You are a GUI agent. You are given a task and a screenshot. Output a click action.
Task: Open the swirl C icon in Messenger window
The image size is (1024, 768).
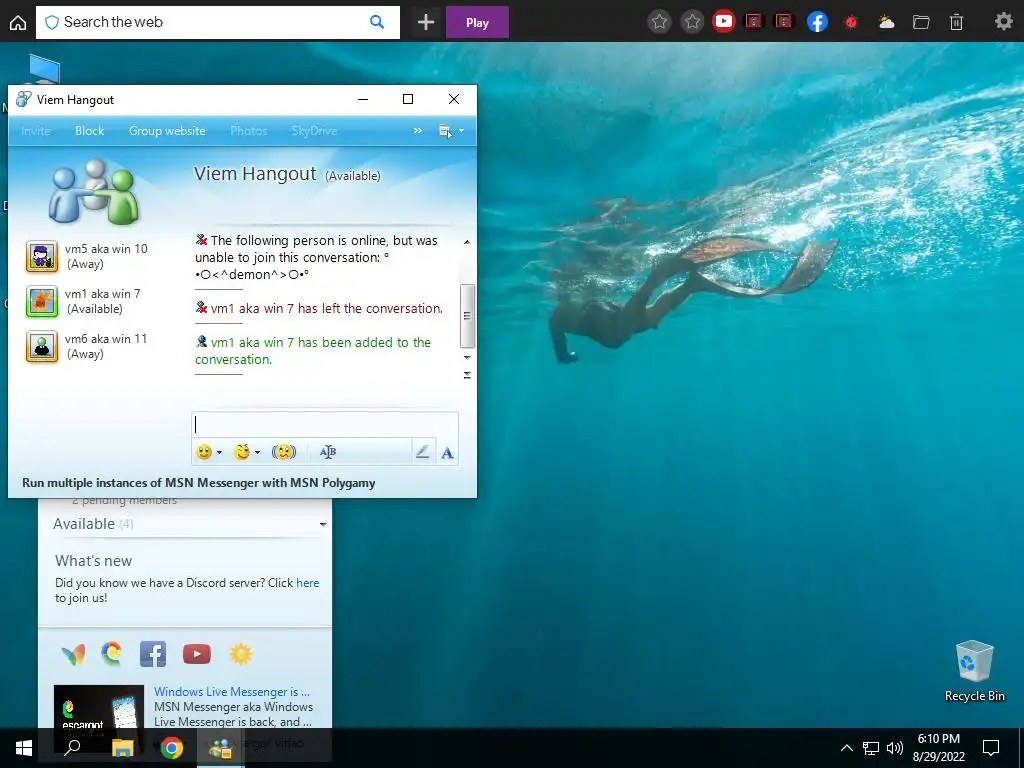tap(112, 653)
